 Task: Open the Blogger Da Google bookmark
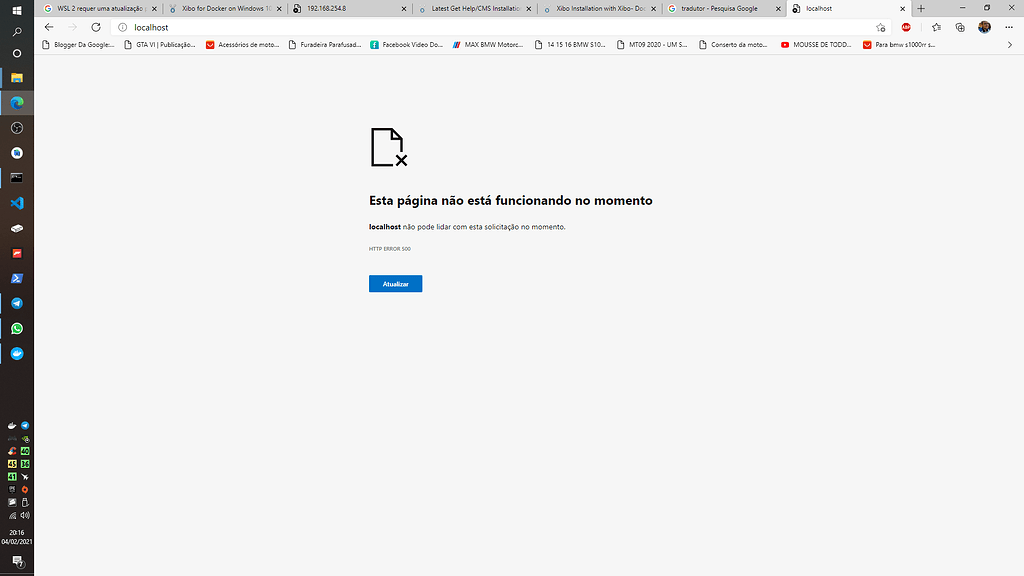(x=78, y=45)
